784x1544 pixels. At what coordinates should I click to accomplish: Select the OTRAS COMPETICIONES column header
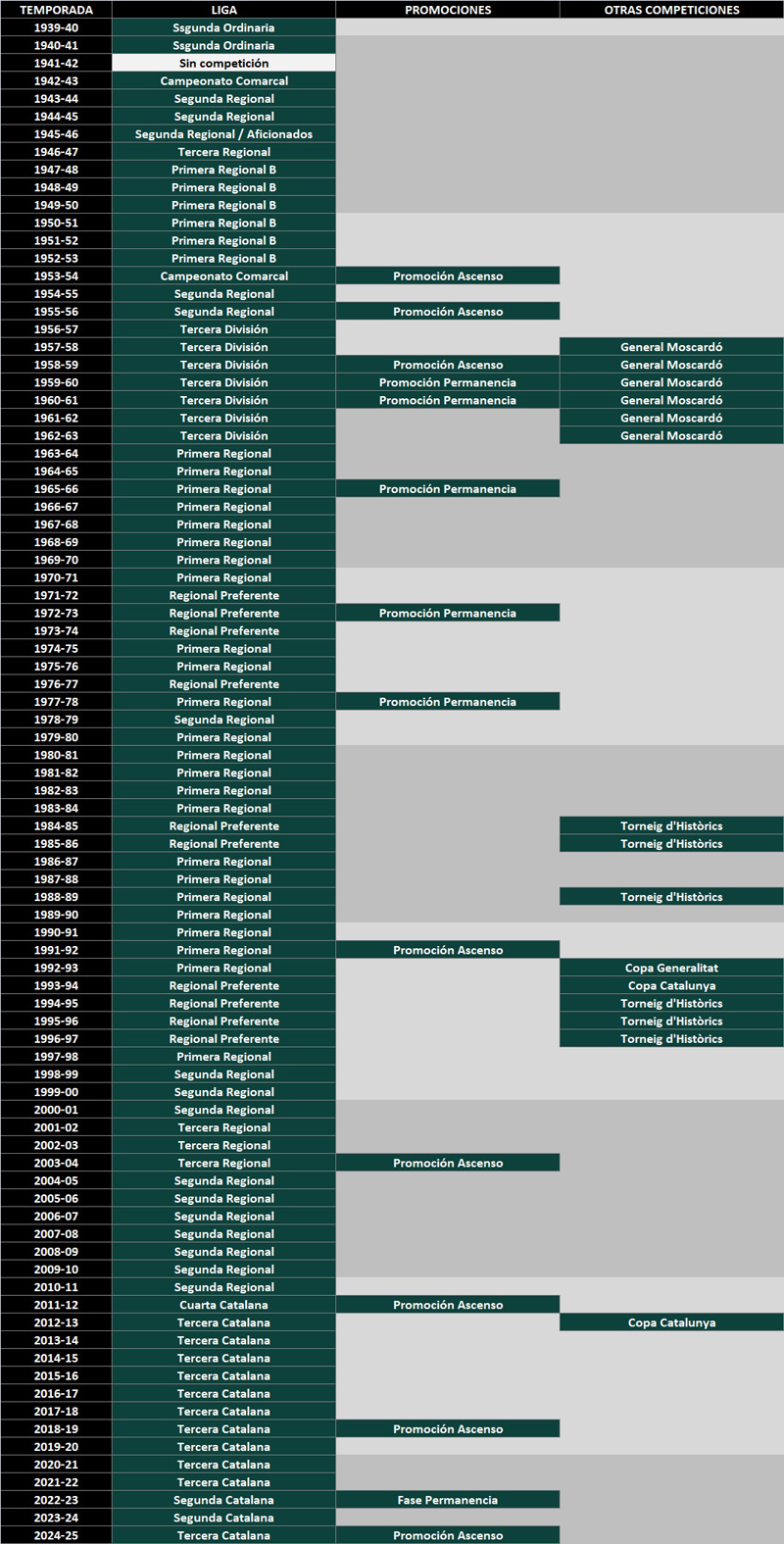point(671,10)
